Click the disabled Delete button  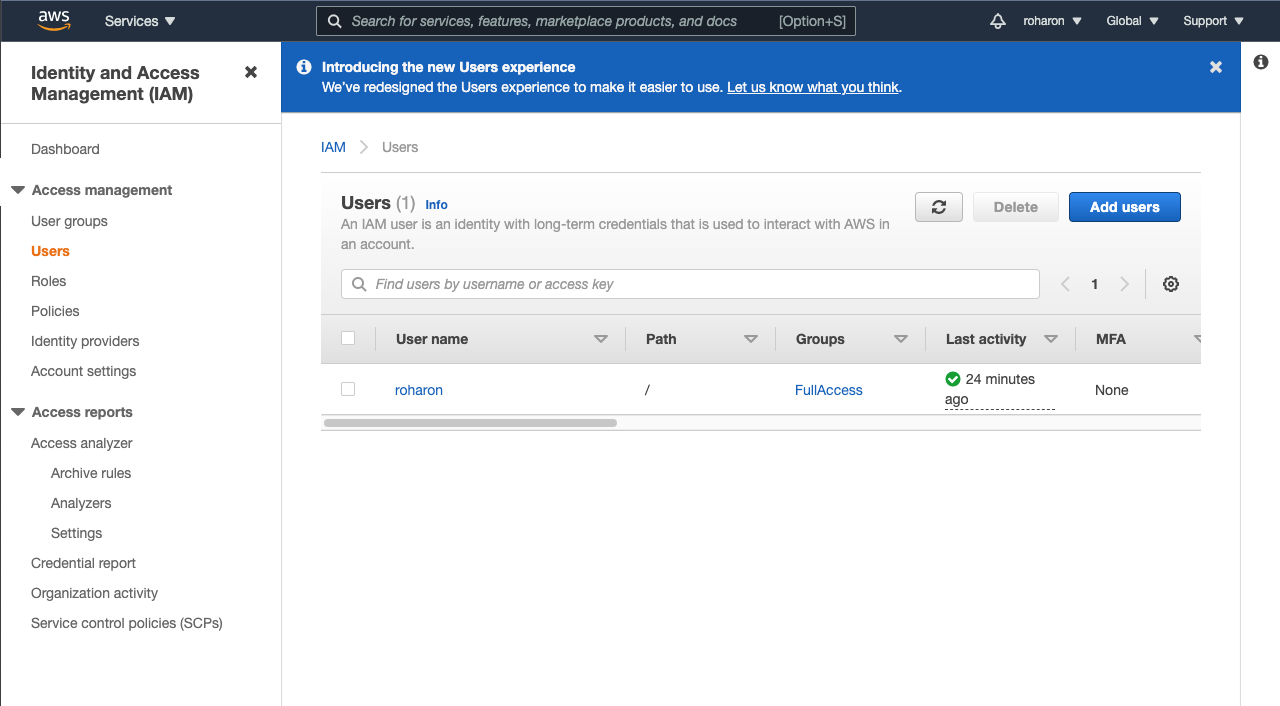[x=1016, y=207]
